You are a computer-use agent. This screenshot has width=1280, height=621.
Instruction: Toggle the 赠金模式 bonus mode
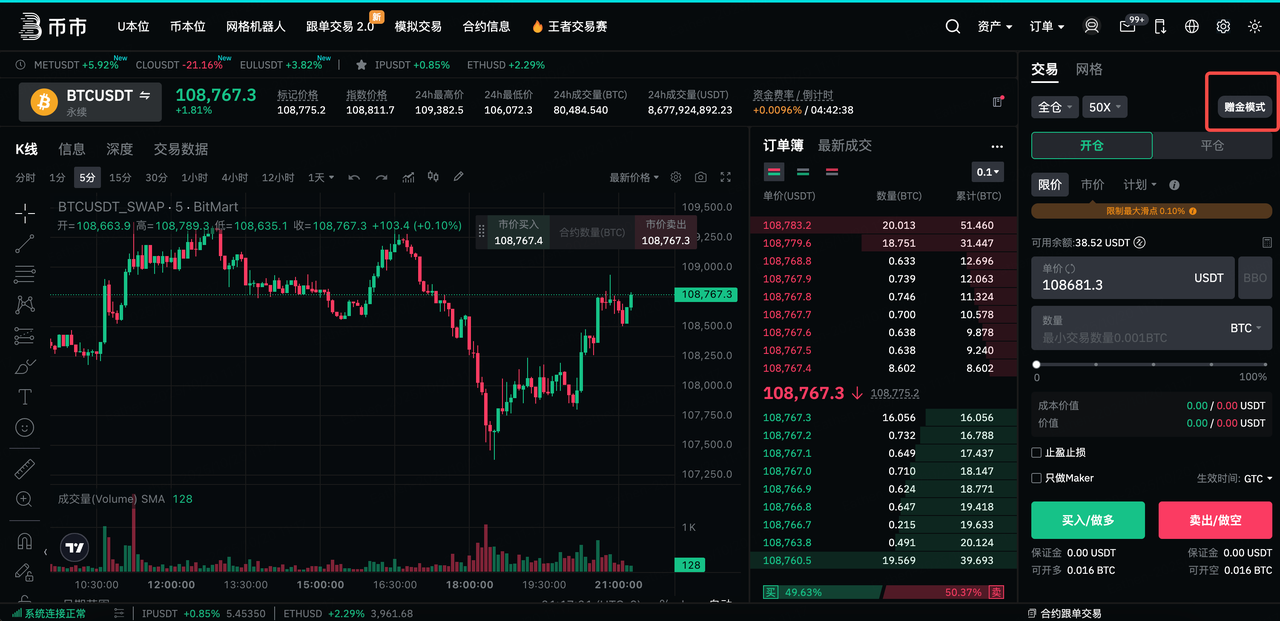[x=1244, y=107]
